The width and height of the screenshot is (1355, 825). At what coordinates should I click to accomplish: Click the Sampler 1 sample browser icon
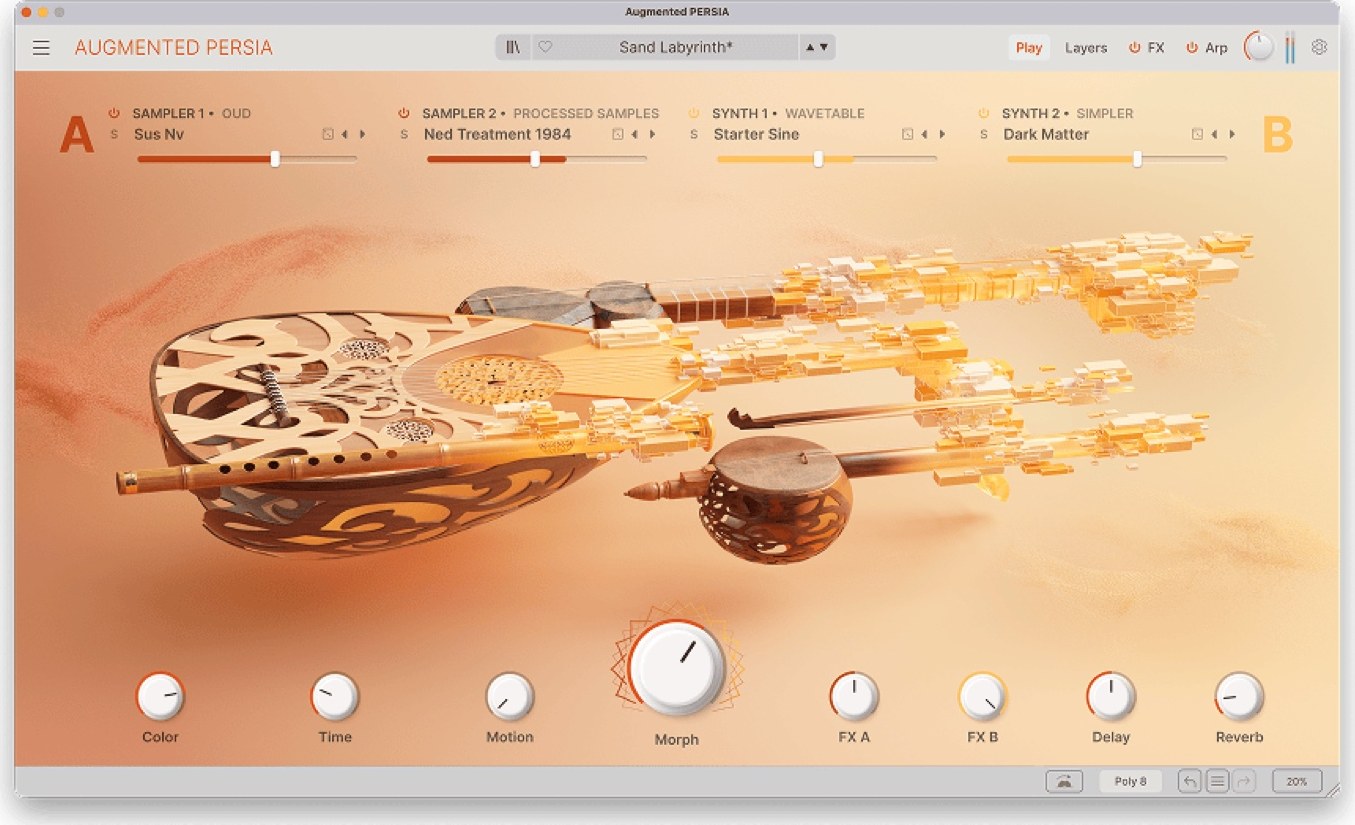[x=327, y=134]
